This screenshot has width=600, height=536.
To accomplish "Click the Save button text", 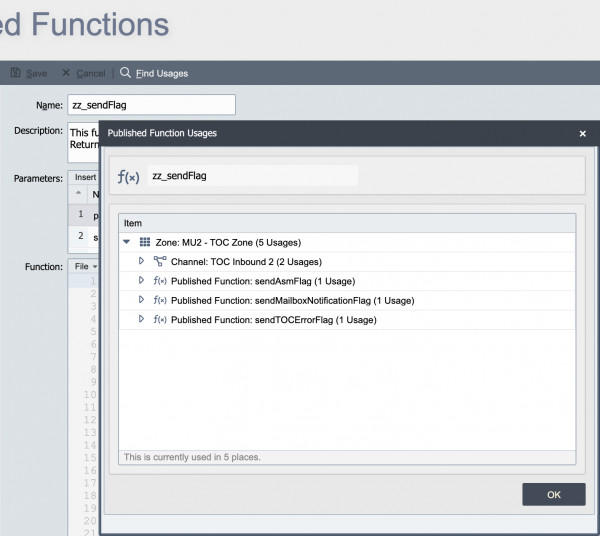I will 36,73.
